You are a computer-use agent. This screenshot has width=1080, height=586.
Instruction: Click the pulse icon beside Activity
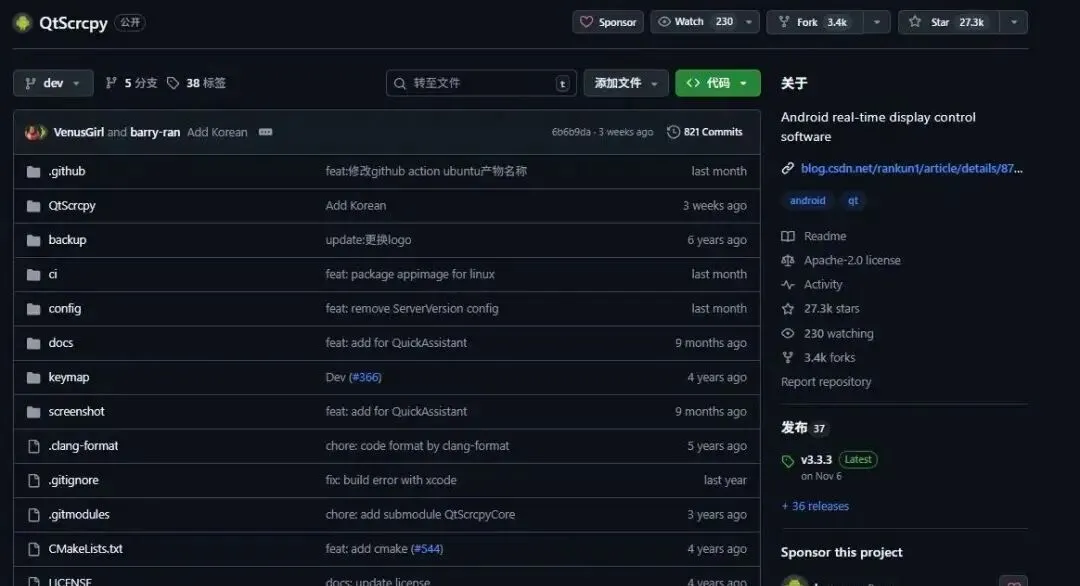coord(788,284)
